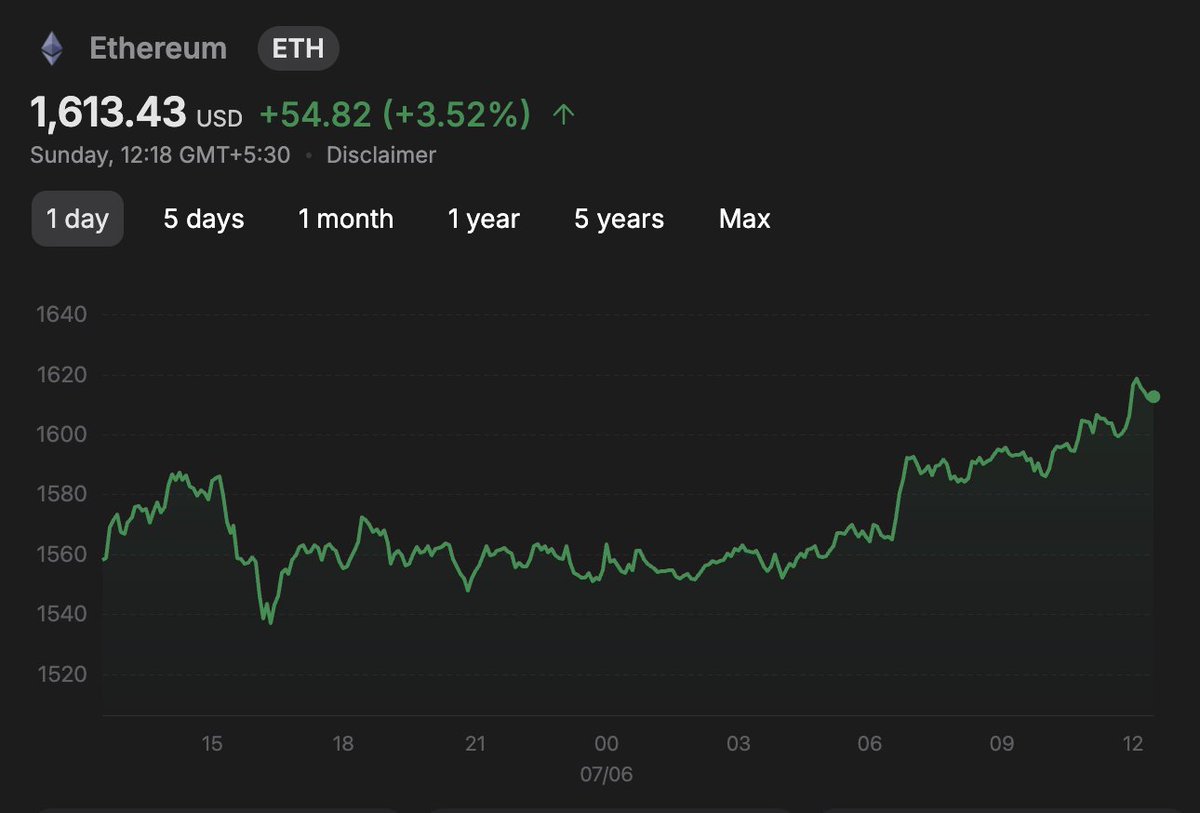The image size is (1200, 813).
Task: Select the Max chart range
Action: pyautogui.click(x=745, y=219)
